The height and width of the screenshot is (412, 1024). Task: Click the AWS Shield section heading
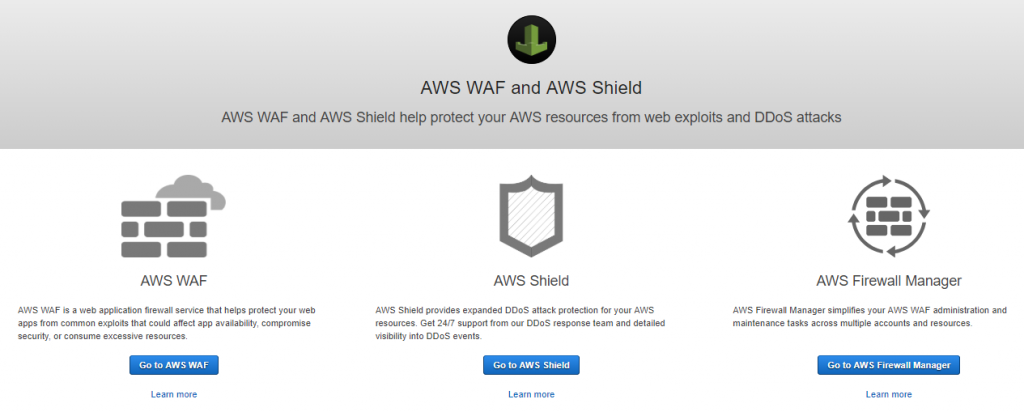pyautogui.click(x=531, y=281)
